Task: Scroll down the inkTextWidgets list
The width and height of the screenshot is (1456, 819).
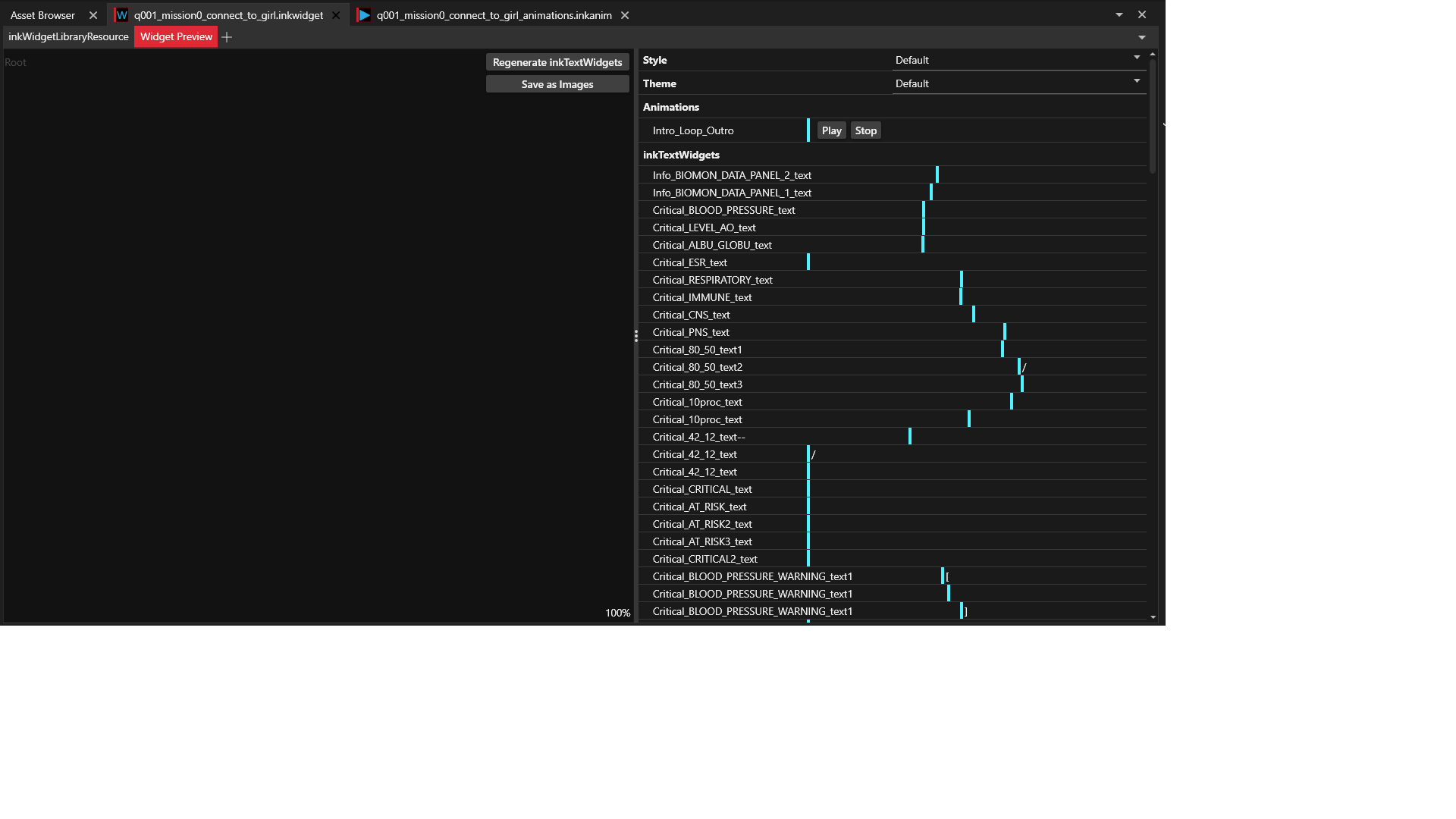Action: pyautogui.click(x=1153, y=618)
